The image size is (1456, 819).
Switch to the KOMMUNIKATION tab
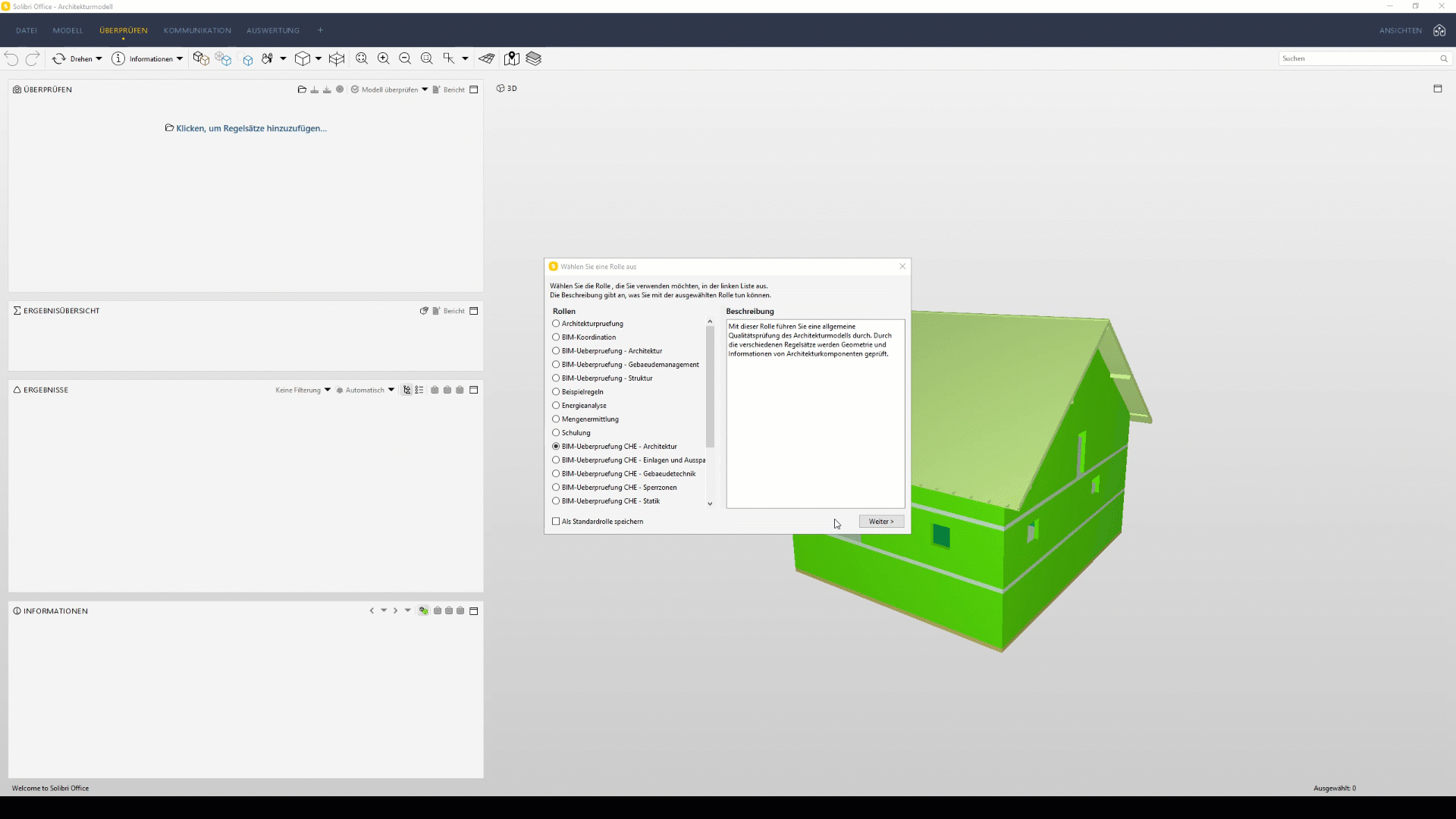point(197,30)
